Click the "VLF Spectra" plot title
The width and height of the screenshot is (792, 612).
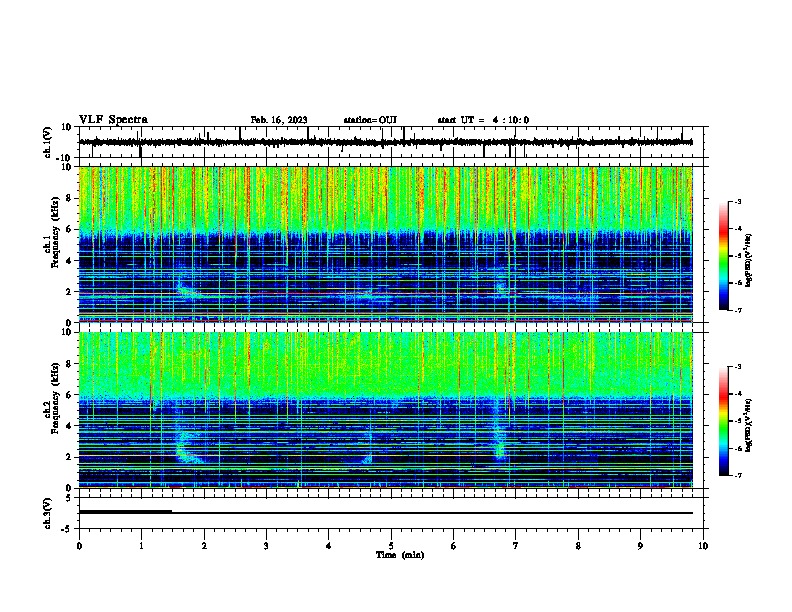(x=113, y=120)
